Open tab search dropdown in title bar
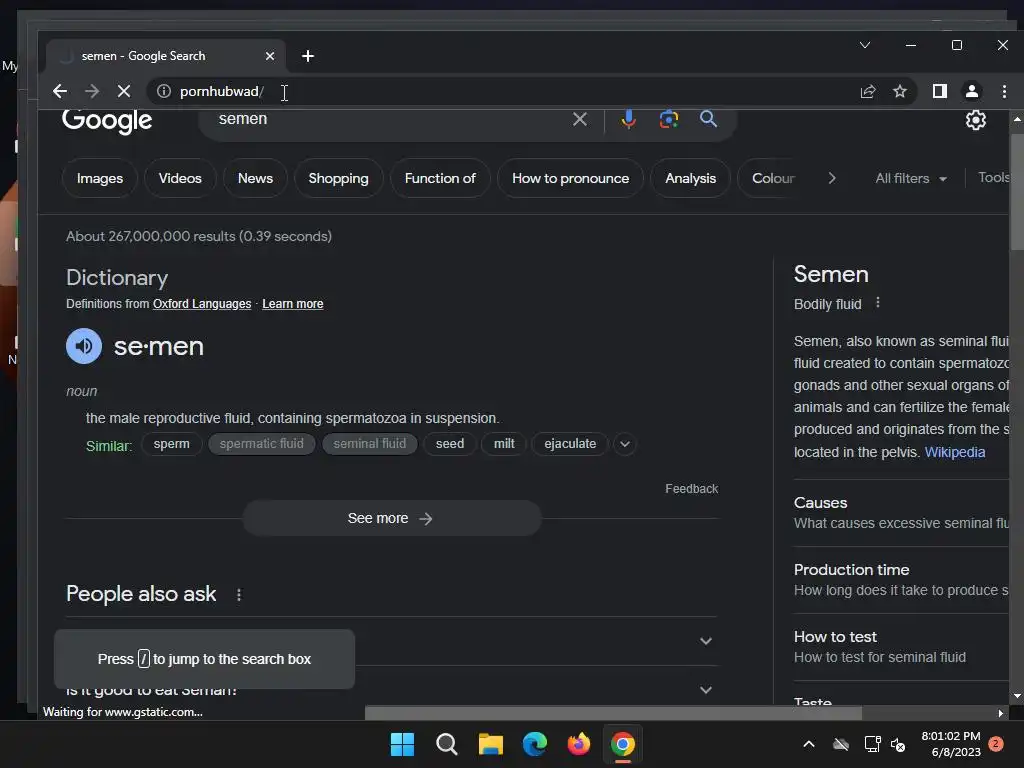1024x768 pixels. (x=865, y=45)
